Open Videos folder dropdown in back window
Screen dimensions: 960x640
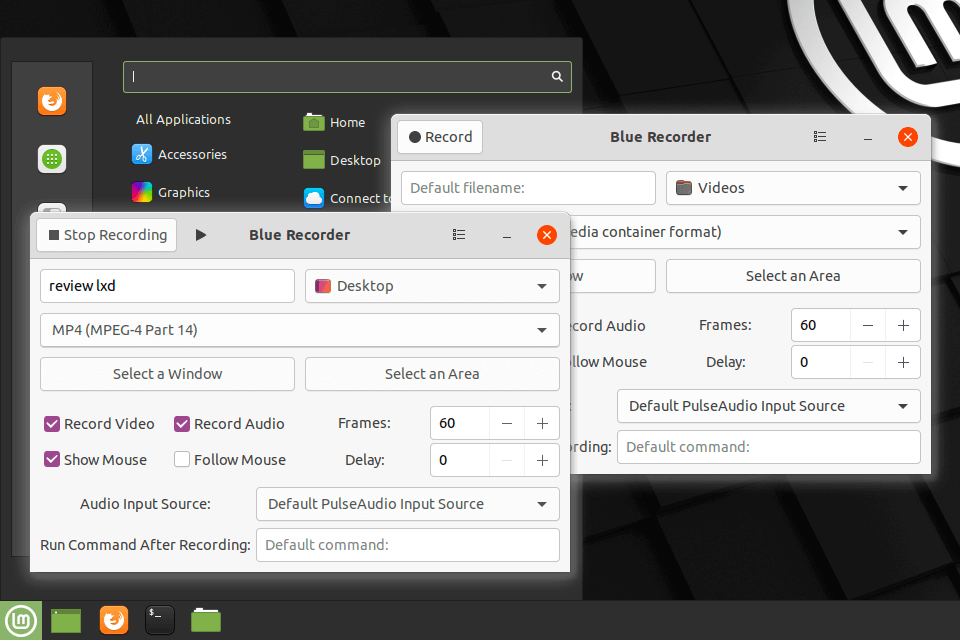click(793, 188)
